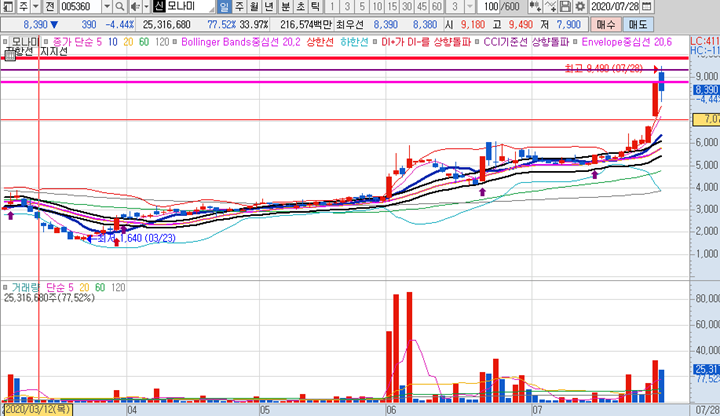This screenshot has height=416, width=720.
Task: Click the marker box before Bollinger Bands
Action: tap(174, 42)
